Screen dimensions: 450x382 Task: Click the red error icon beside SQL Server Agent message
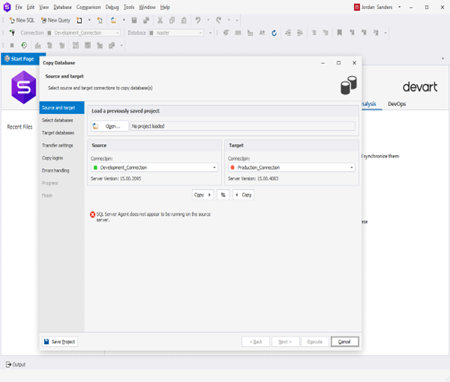(x=93, y=214)
